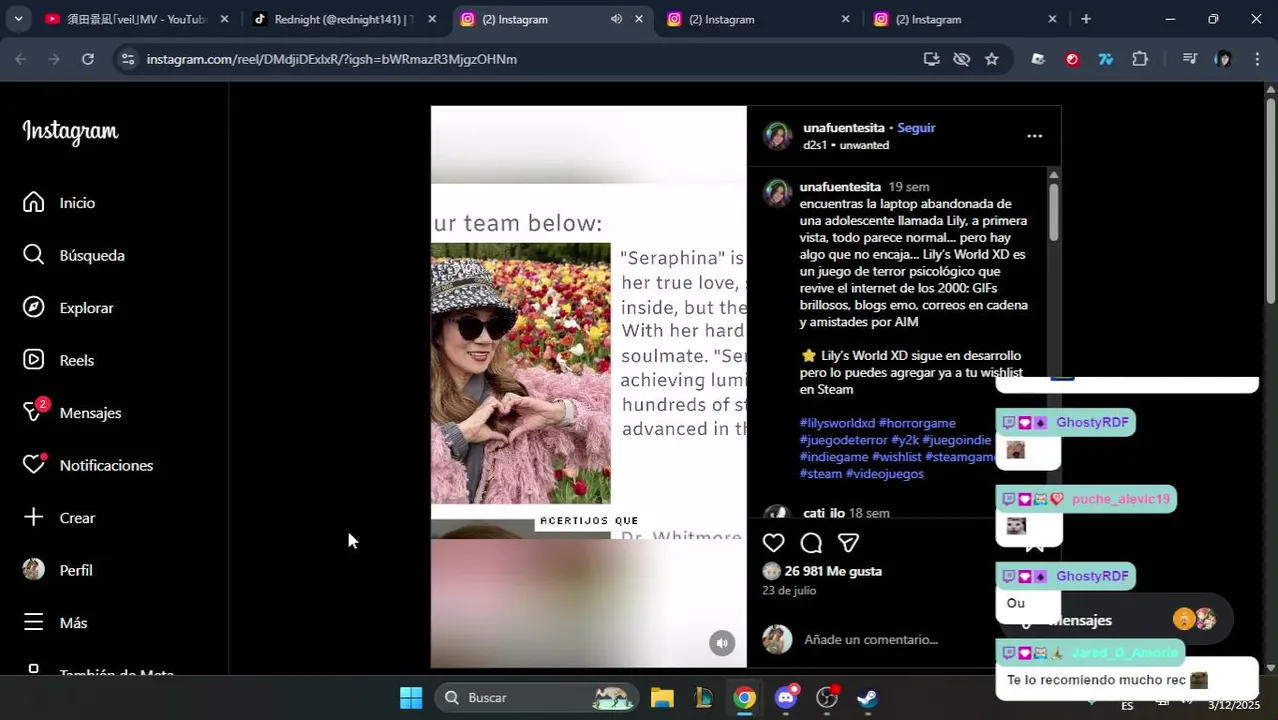Switch to the YouTube veil MV tab
This screenshot has height=720, width=1278.
coord(136,19)
